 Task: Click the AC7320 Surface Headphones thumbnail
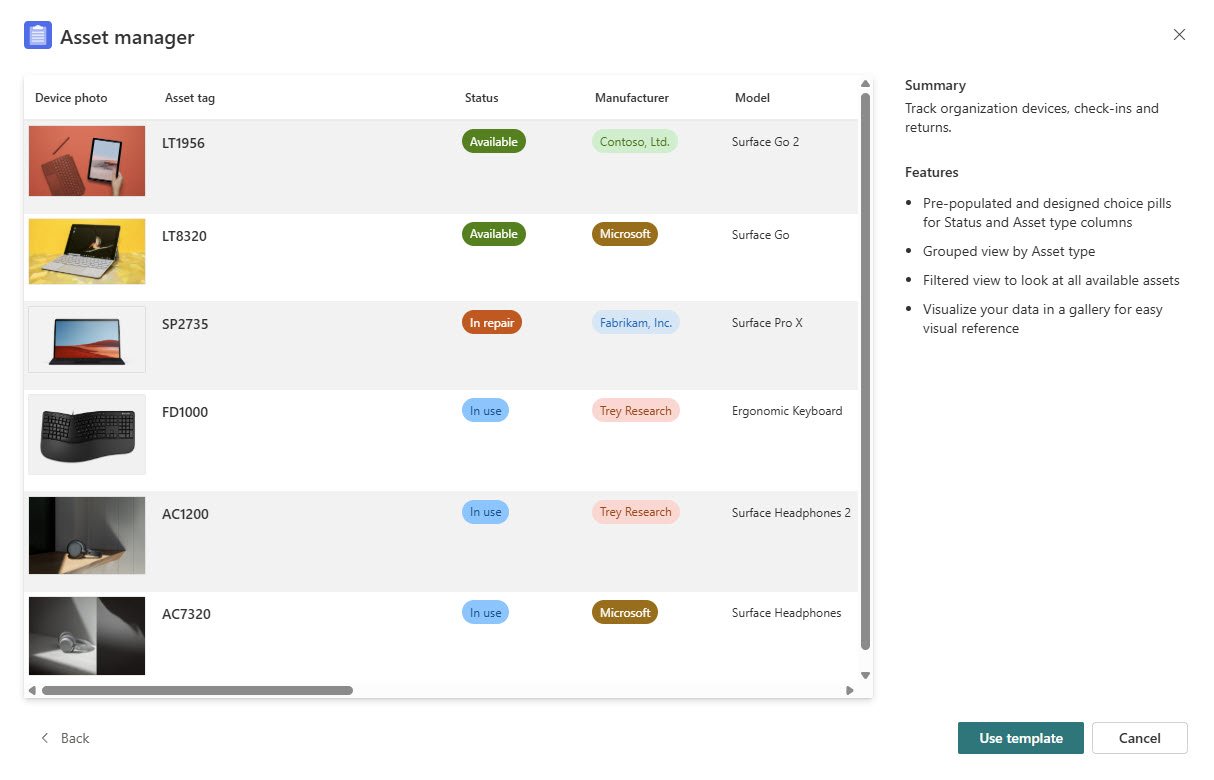coord(87,636)
